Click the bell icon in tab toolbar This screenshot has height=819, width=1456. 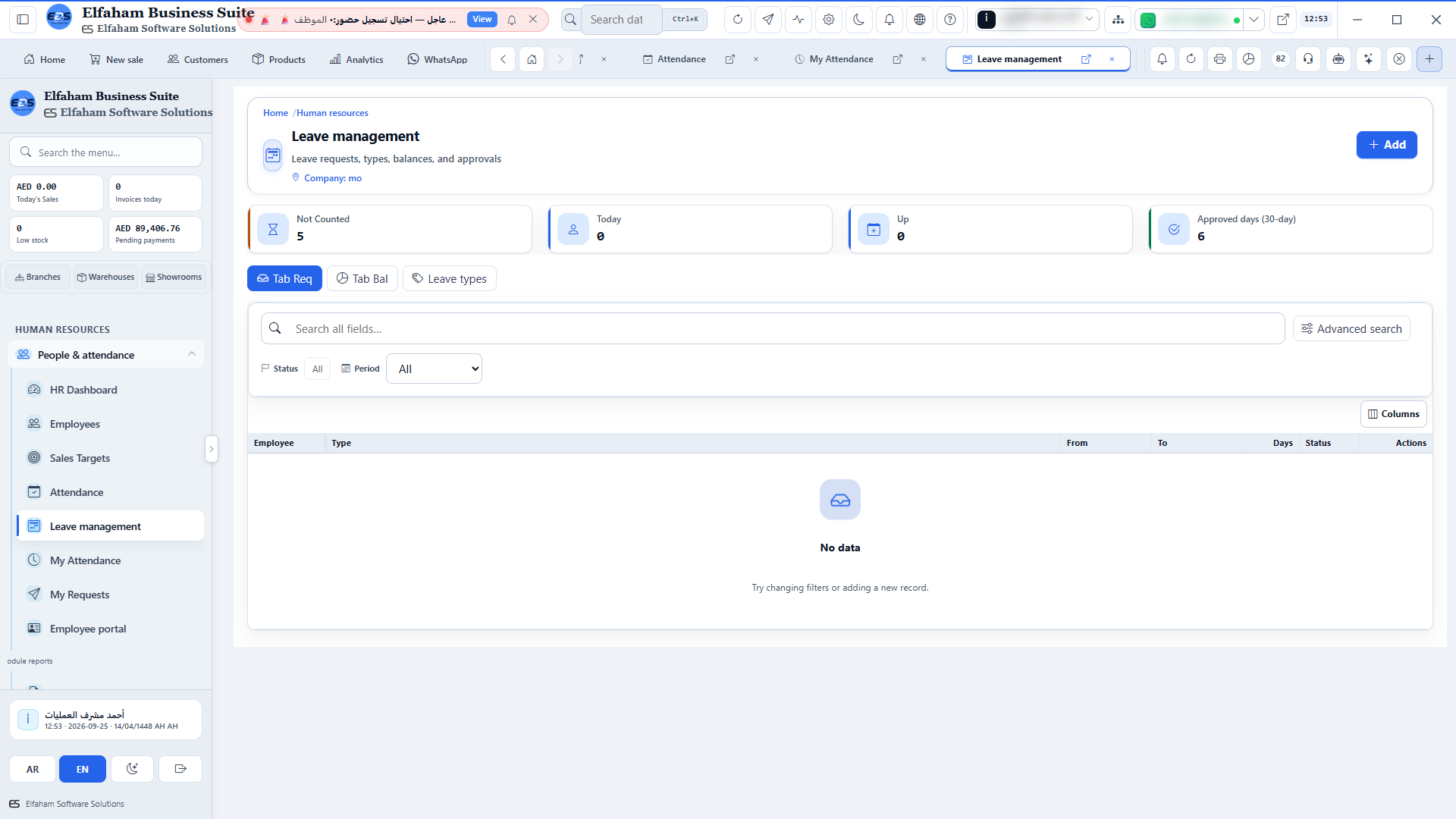click(x=1162, y=59)
